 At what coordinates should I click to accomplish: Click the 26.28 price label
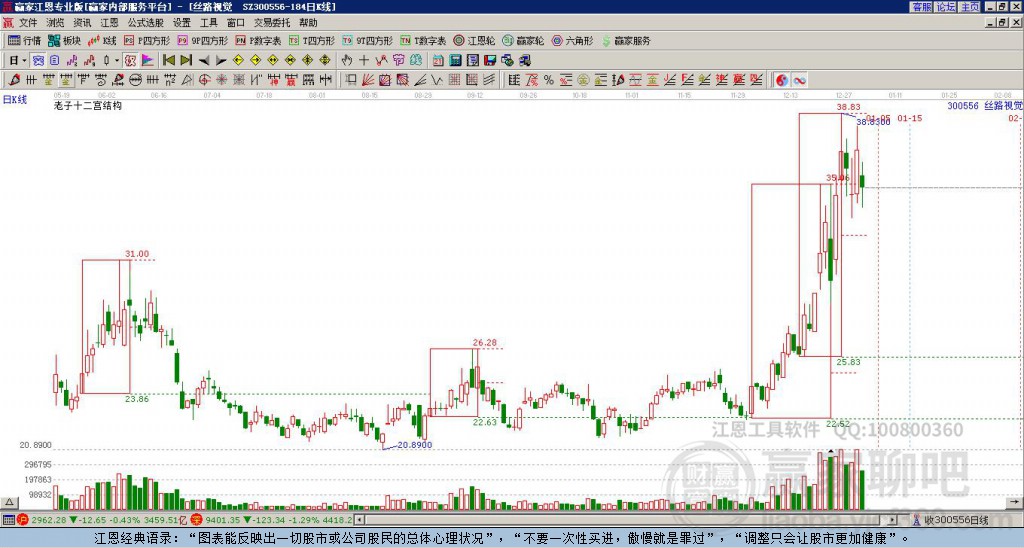click(485, 342)
